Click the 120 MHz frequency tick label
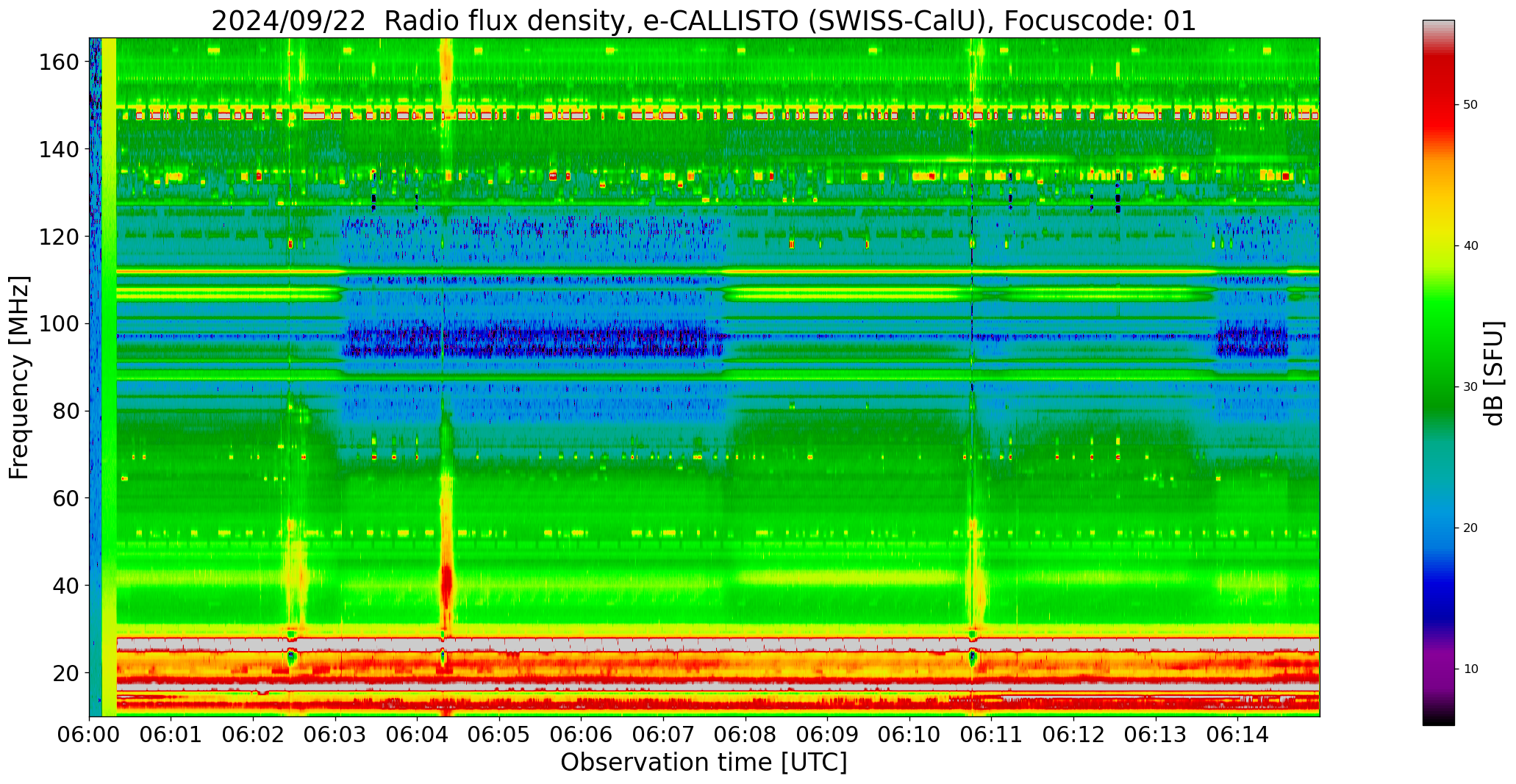Image resolution: width=1516 pixels, height=784 pixels. pos(59,237)
